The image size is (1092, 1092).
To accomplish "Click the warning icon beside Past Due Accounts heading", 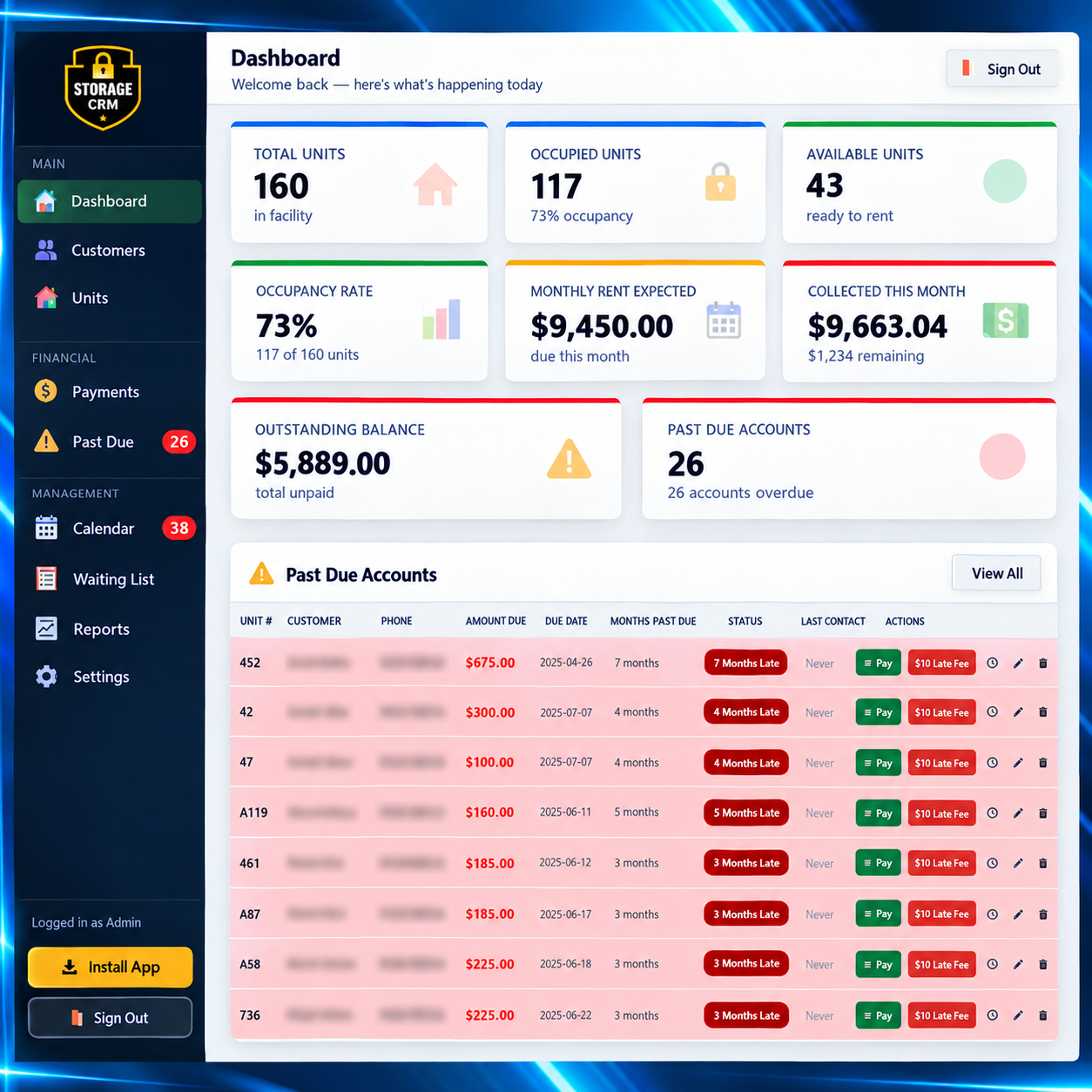I will click(261, 574).
